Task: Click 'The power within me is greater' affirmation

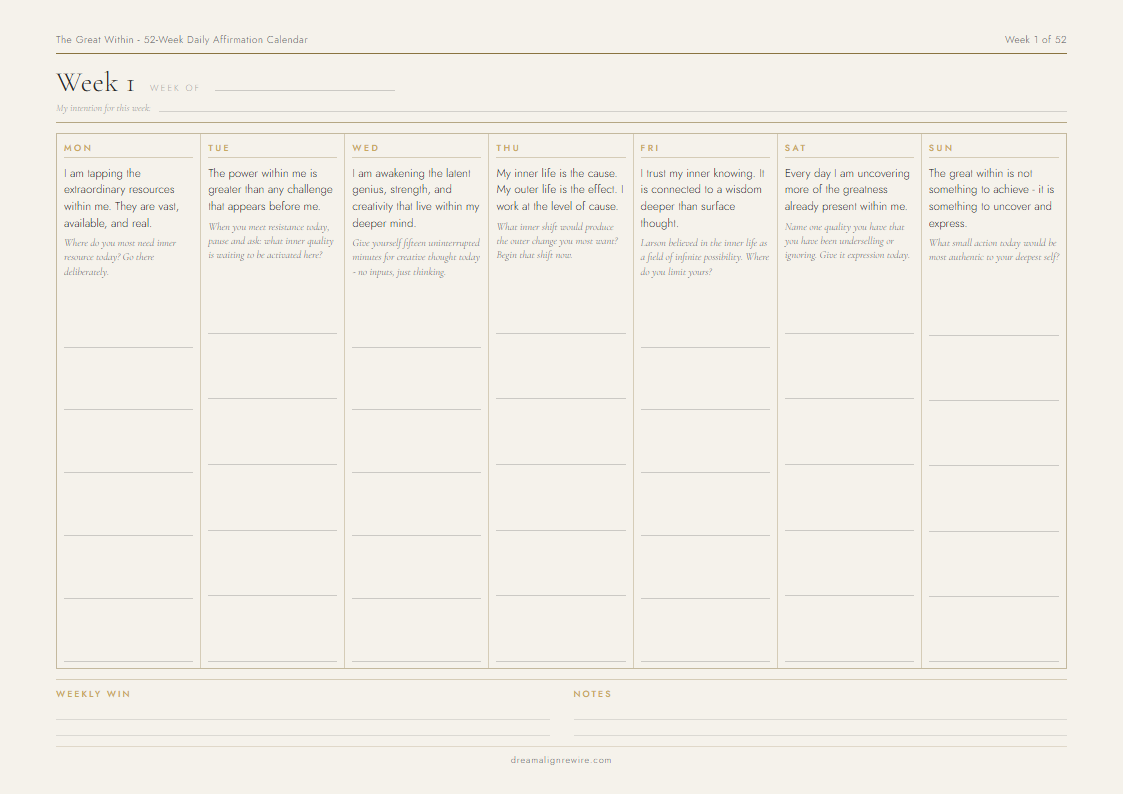Action: (x=270, y=190)
